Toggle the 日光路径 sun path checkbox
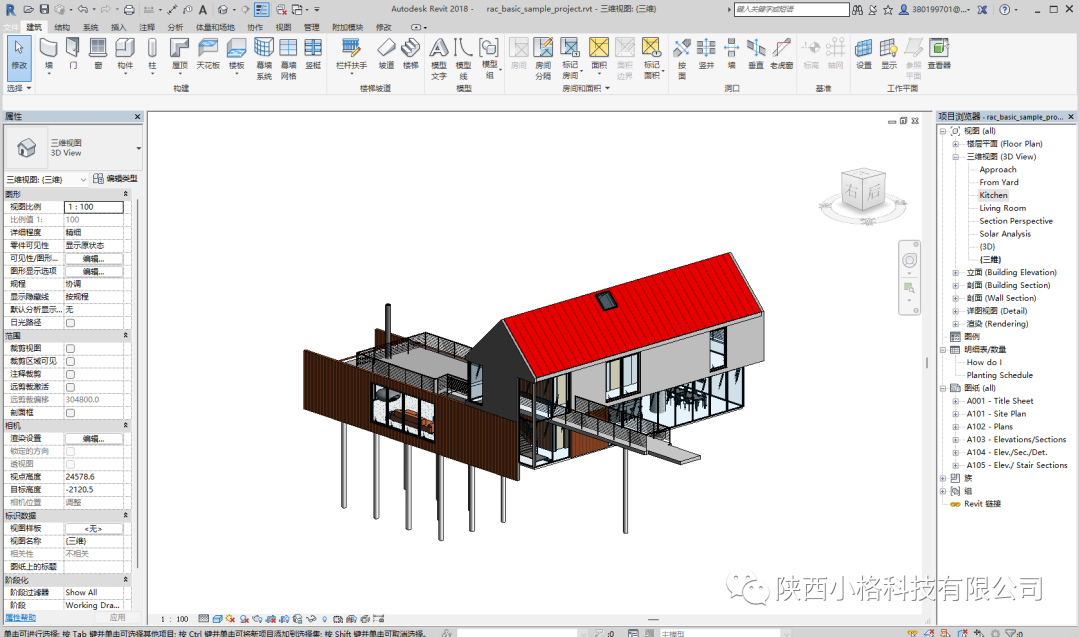 (70, 323)
